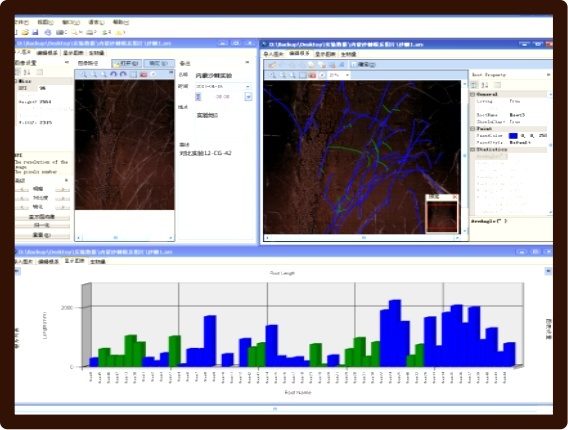The height and width of the screenshot is (430, 568).
Task: Toggle the checkbox beside the time field
Action: [x=198, y=96]
